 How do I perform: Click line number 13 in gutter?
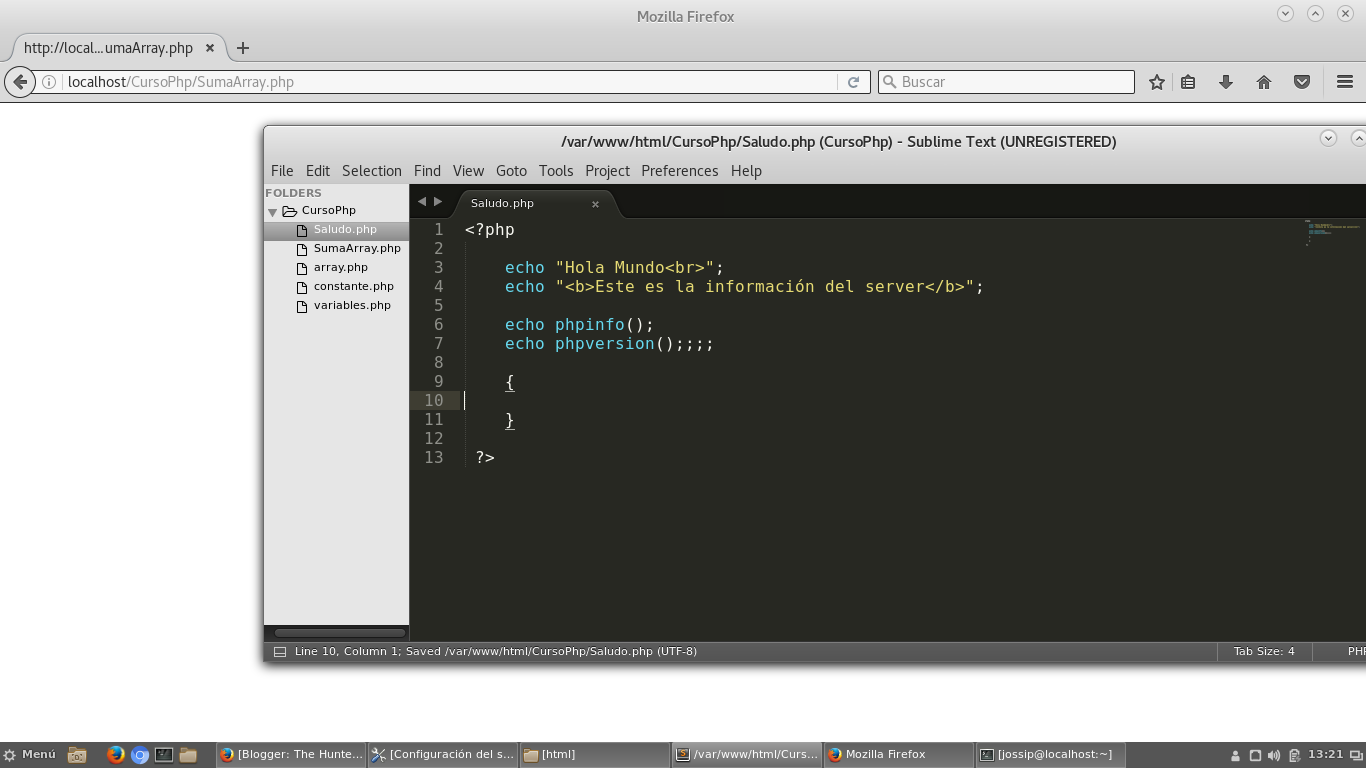(x=433, y=458)
